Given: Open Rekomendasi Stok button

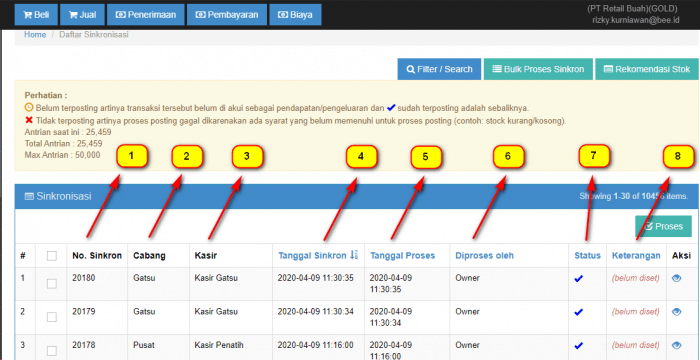Looking at the screenshot, I should [647, 69].
